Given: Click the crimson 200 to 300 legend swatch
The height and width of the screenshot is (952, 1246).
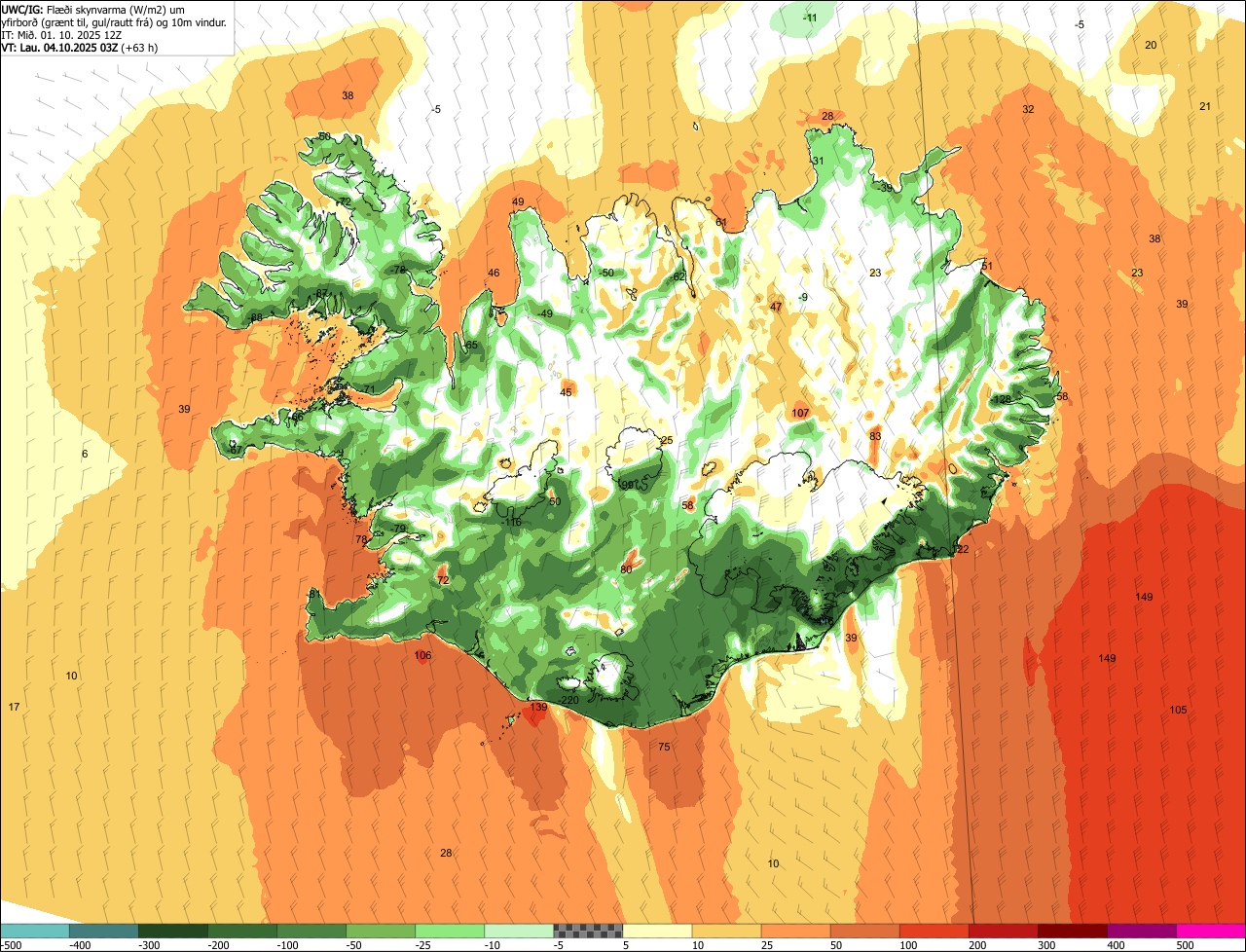Looking at the screenshot, I should click(x=1003, y=931).
